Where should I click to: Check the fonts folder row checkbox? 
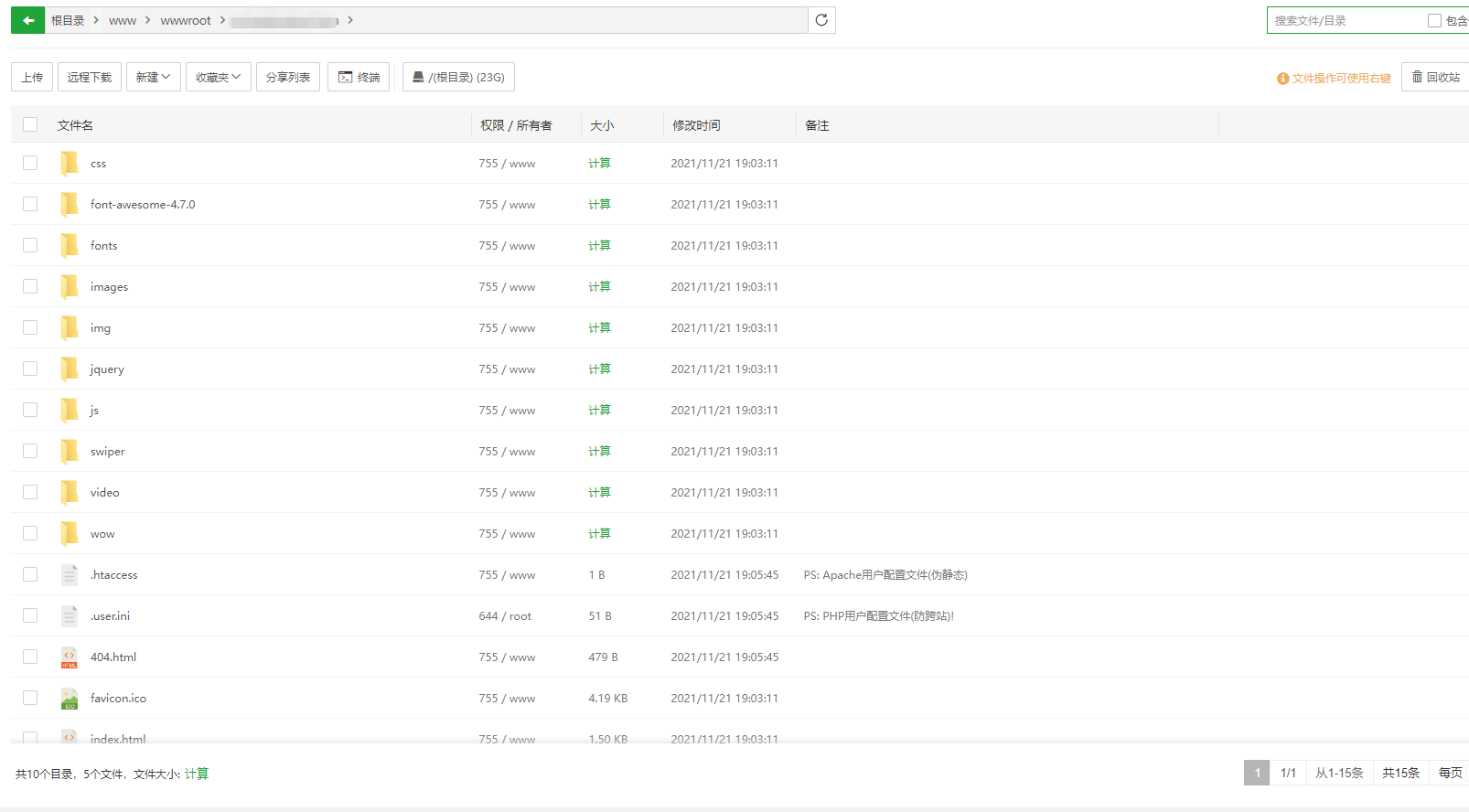point(30,245)
